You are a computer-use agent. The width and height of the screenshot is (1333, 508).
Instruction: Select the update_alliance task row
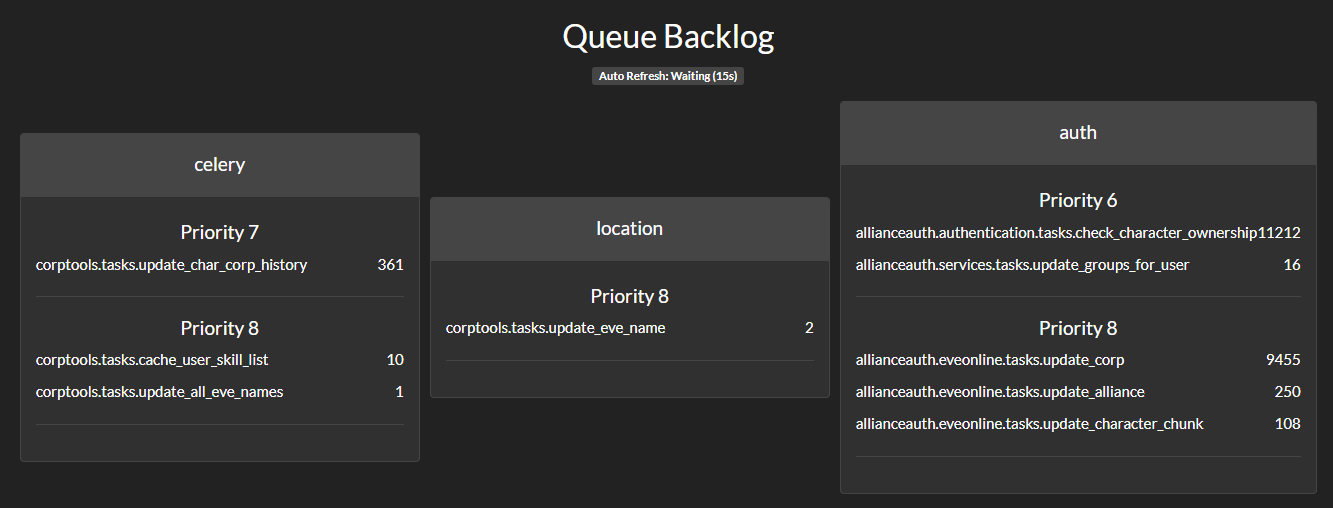coord(1000,392)
